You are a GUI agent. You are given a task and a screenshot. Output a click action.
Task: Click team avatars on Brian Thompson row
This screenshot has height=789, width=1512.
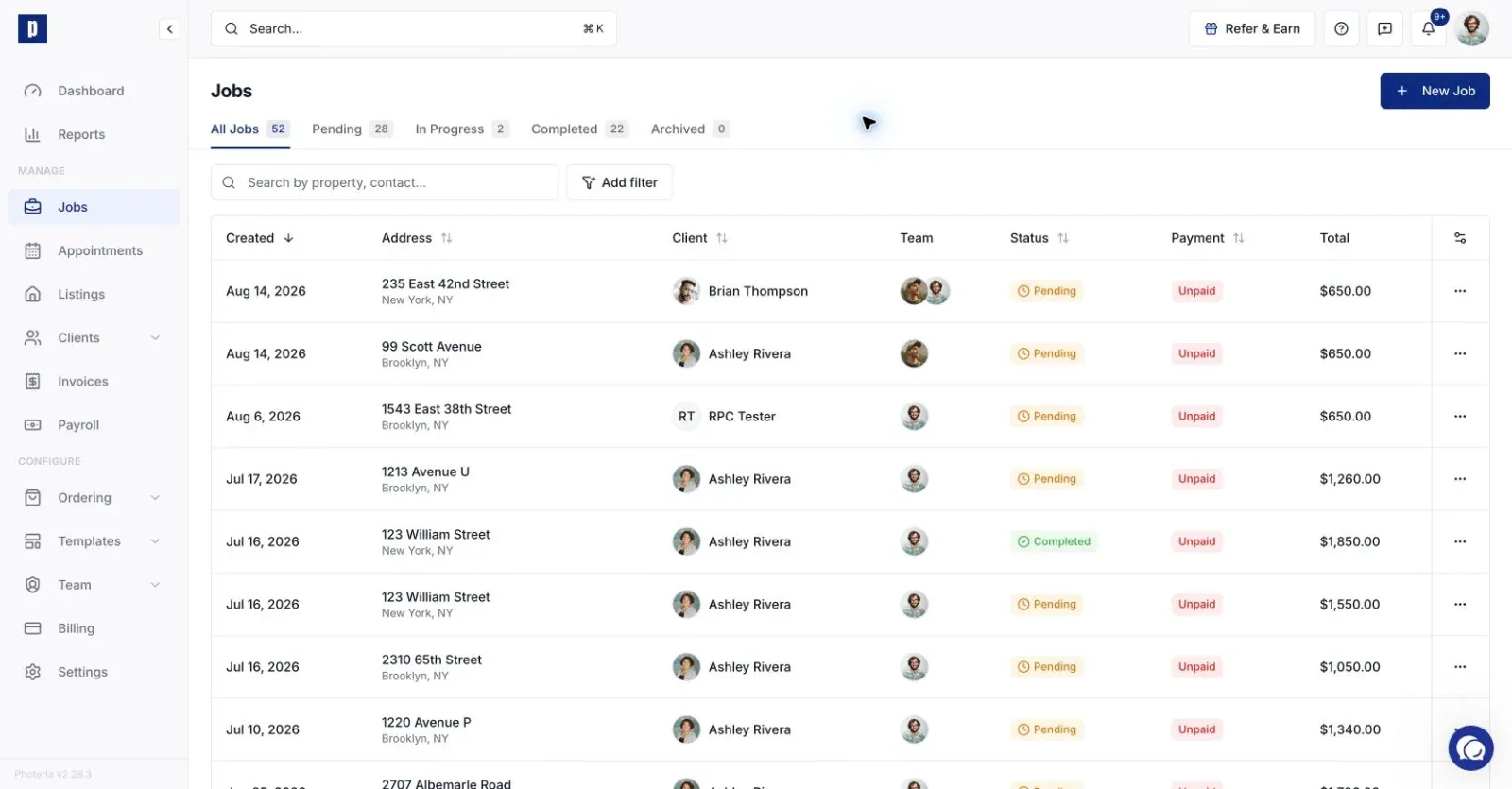924,291
